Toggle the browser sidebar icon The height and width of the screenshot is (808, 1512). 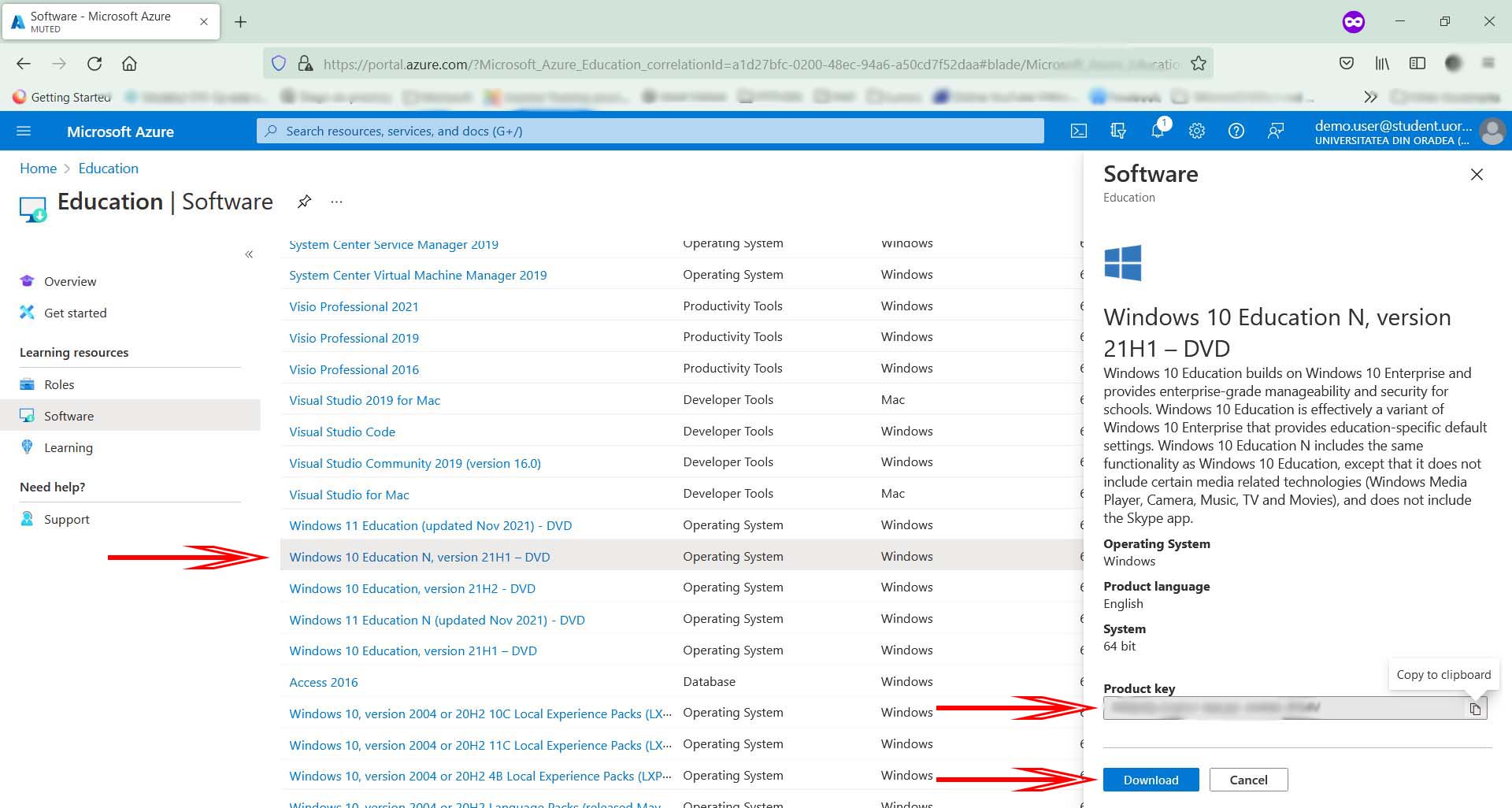tap(1417, 64)
